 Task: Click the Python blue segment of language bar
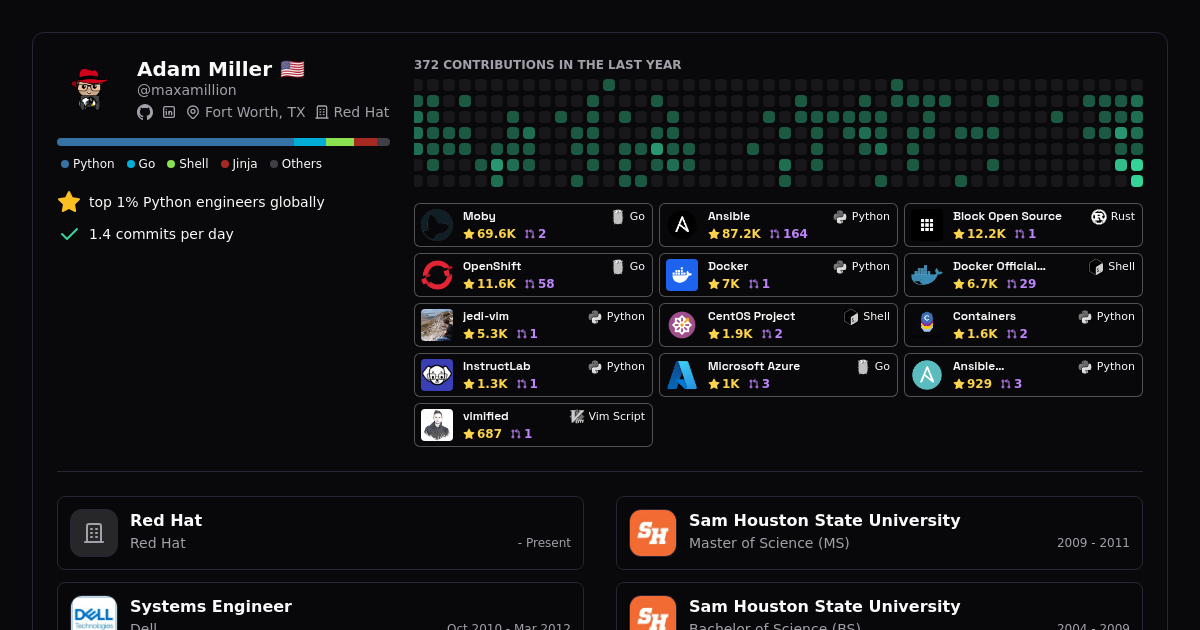click(x=175, y=142)
